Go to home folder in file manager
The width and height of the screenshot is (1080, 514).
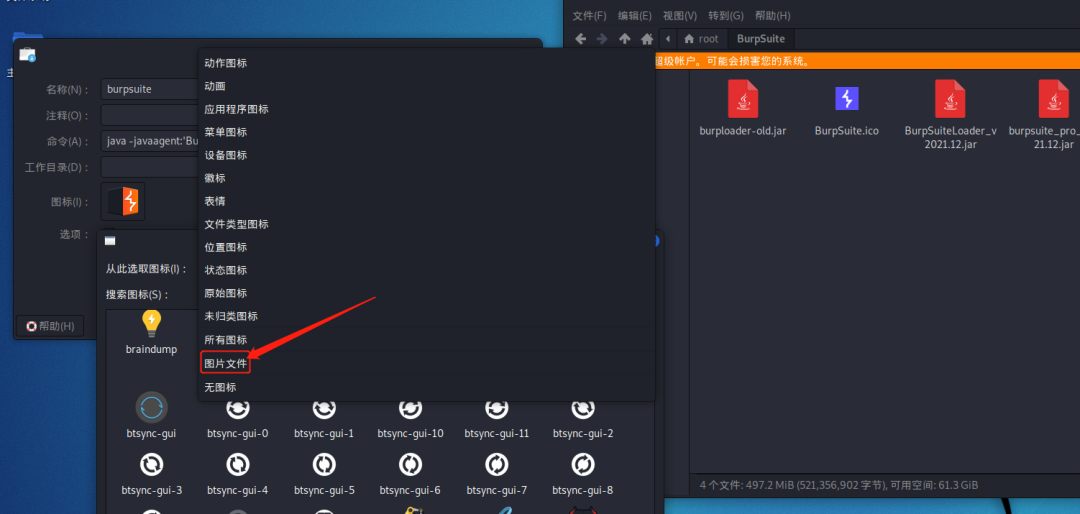(x=647, y=39)
